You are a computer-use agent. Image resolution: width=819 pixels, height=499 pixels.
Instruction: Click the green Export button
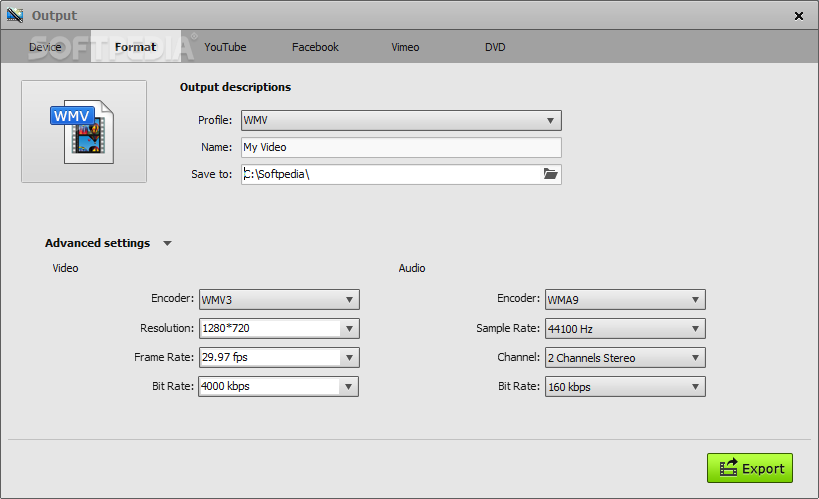[x=750, y=468]
